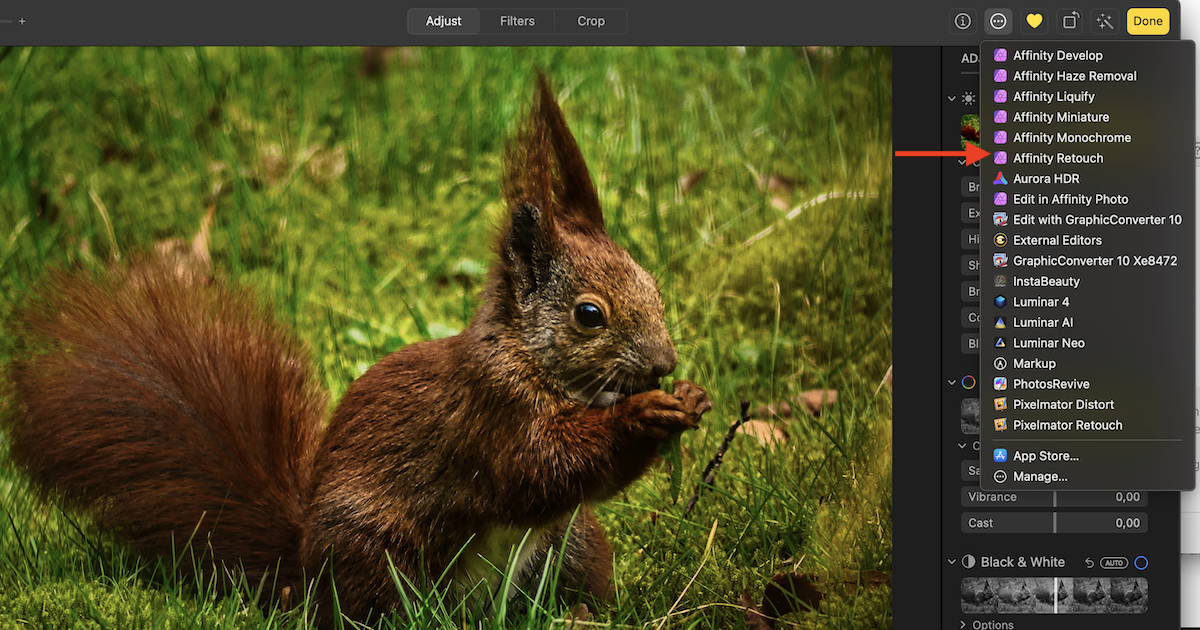Screen dimensions: 1200x630
Task: Mark photo as favorite with heart icon
Action: tap(1034, 21)
